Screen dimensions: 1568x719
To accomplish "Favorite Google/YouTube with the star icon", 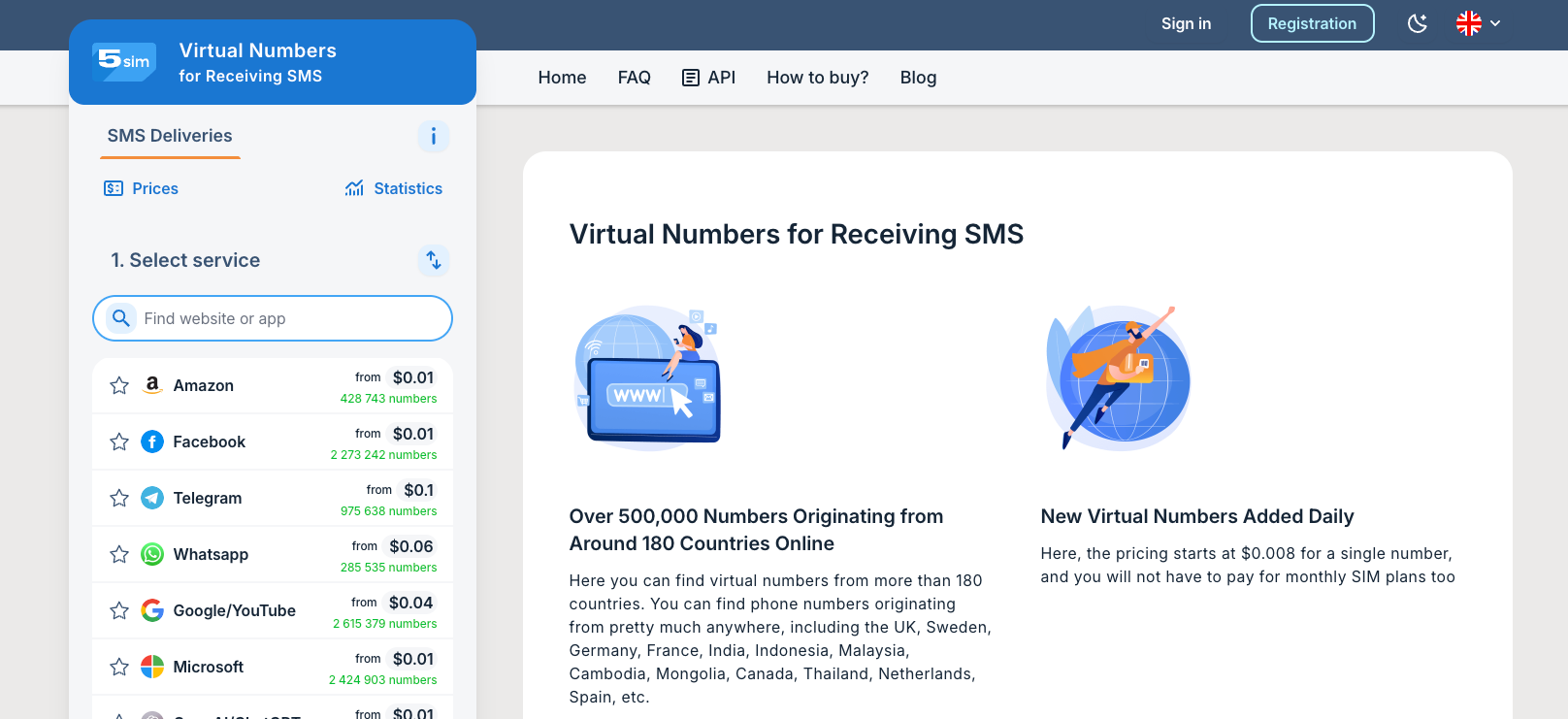I will [x=119, y=610].
